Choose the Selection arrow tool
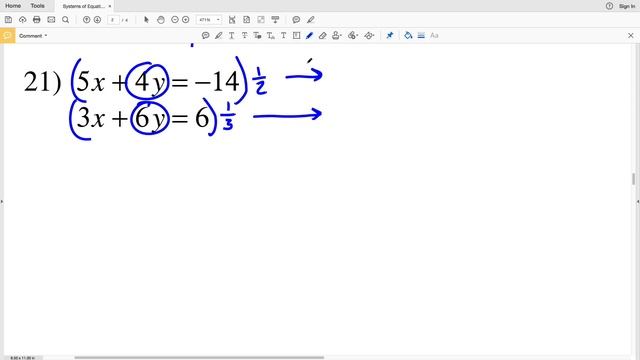640x360 pixels. 146,20
